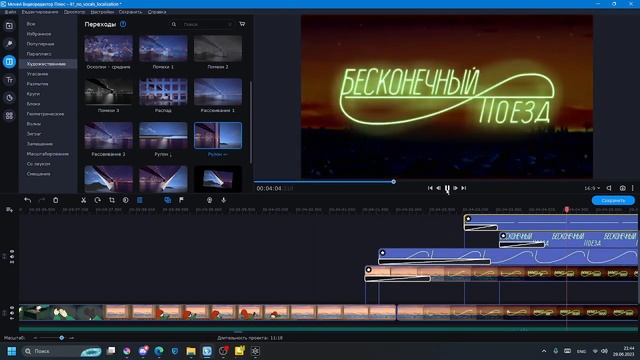Click the Undo arrow in timeline toolbar
The width and height of the screenshot is (640, 360).
(x=27, y=200)
